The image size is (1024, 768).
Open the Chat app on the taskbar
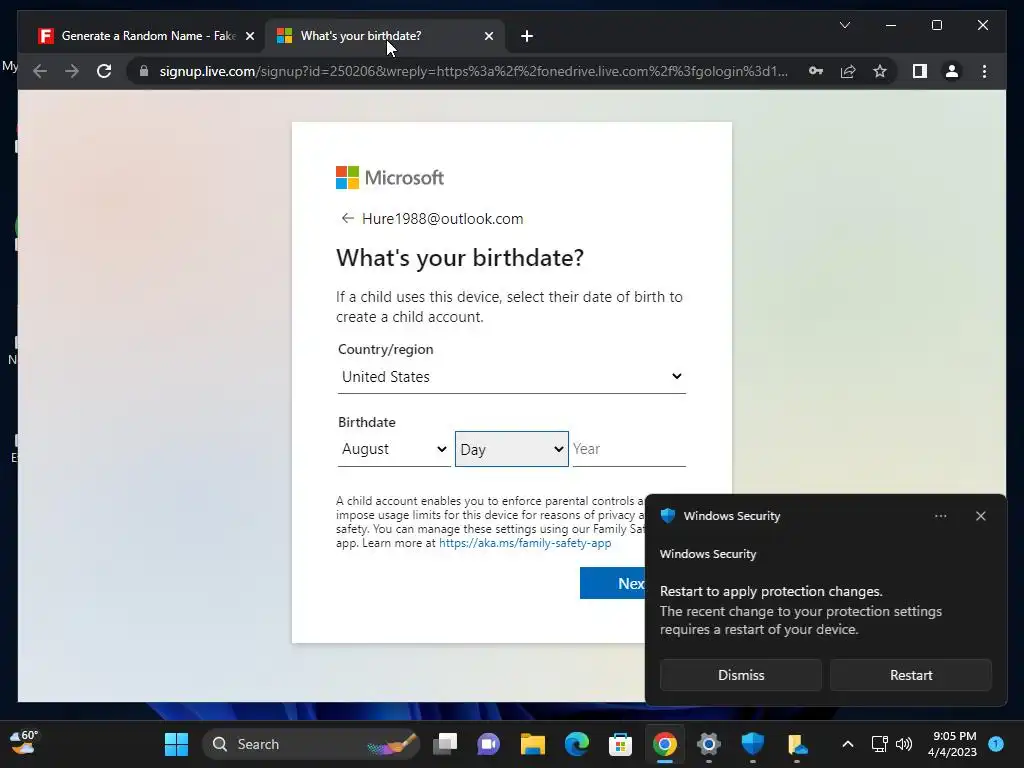488,744
